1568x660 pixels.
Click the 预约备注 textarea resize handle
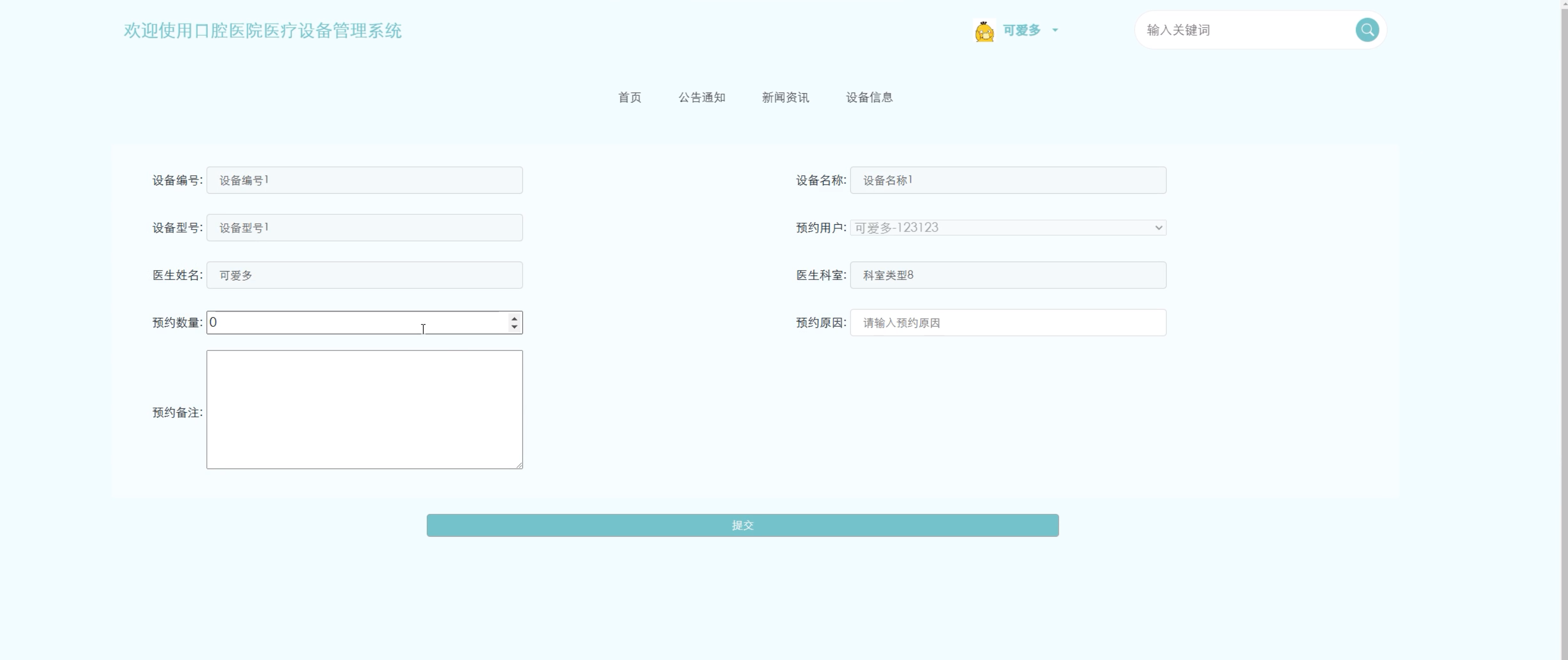point(519,465)
